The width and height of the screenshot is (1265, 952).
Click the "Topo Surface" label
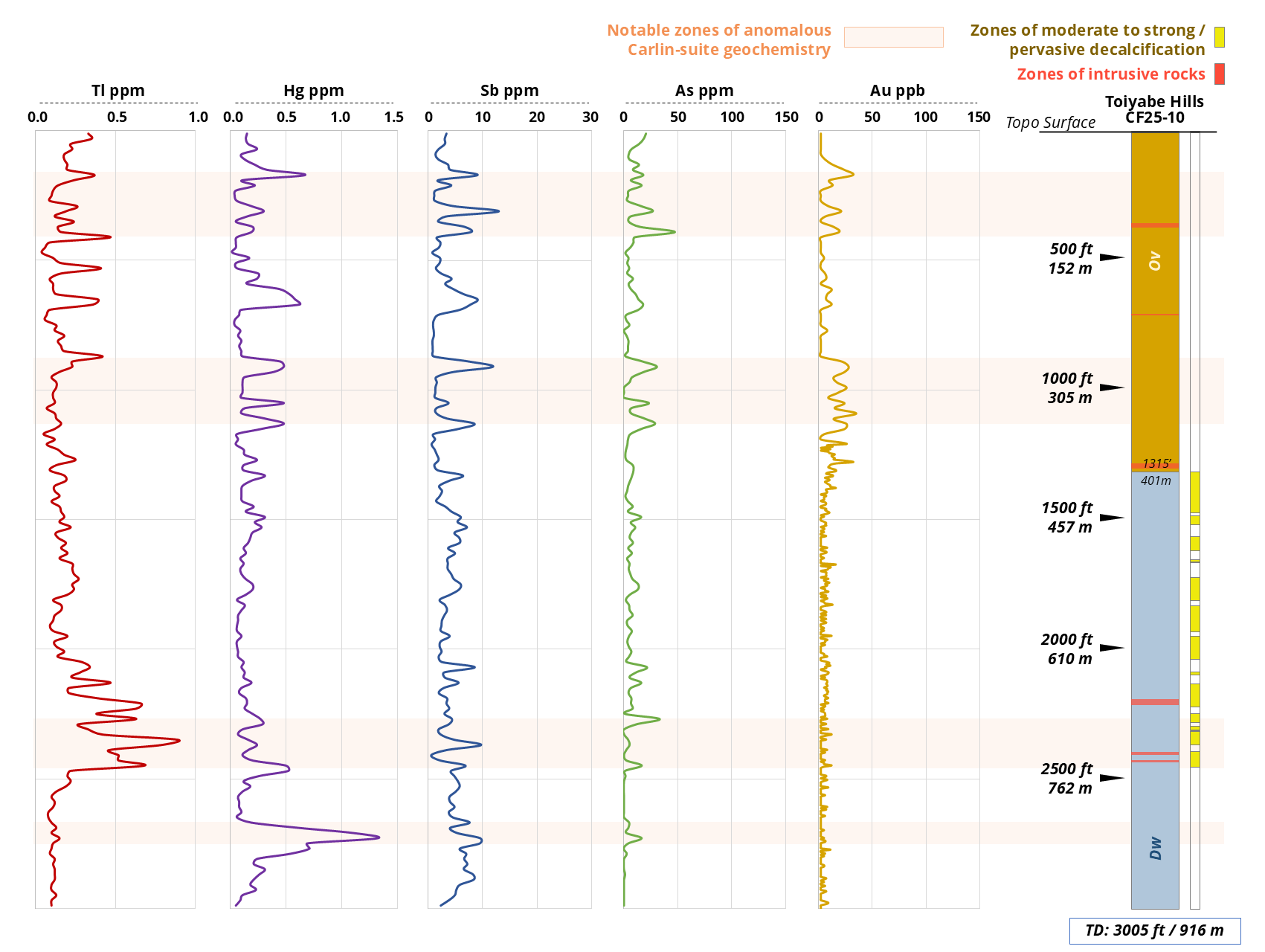click(1051, 123)
